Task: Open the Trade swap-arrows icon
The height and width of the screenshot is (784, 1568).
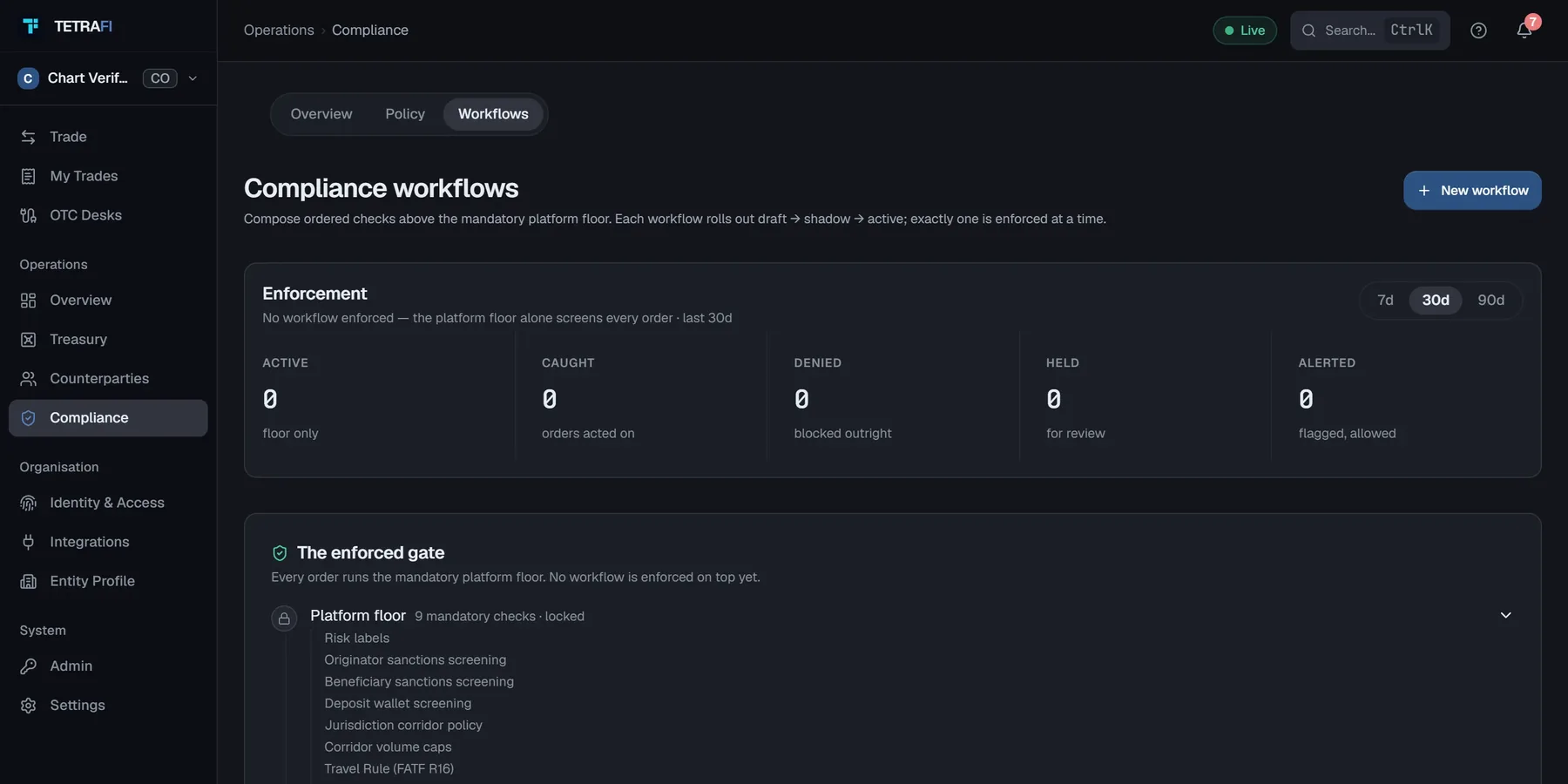Action: click(29, 137)
